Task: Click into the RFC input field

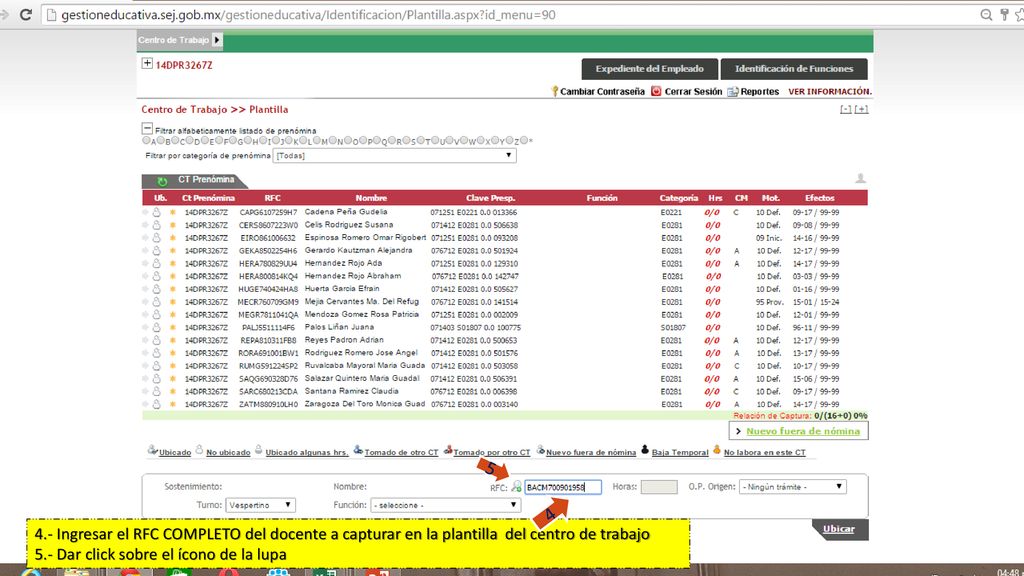Action: [x=563, y=487]
